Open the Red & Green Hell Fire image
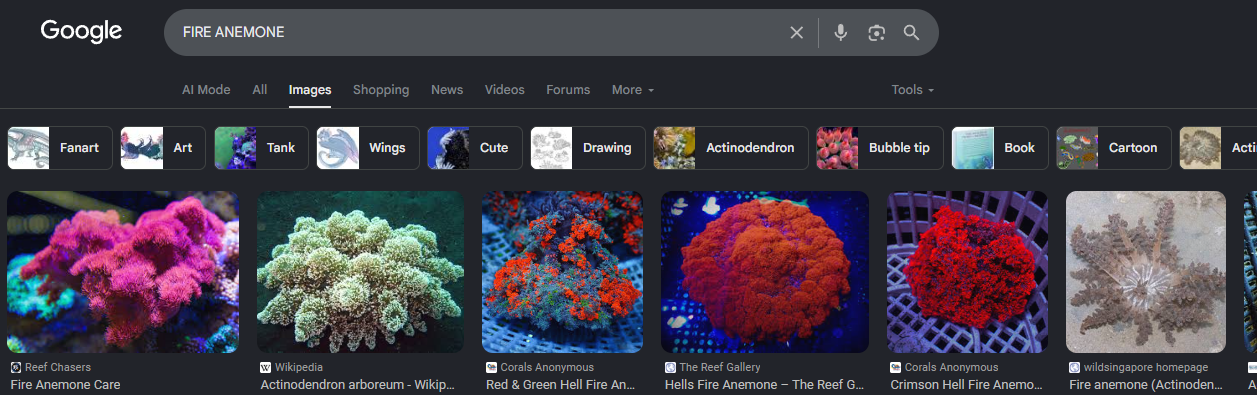The height and width of the screenshot is (395, 1257). [x=562, y=272]
